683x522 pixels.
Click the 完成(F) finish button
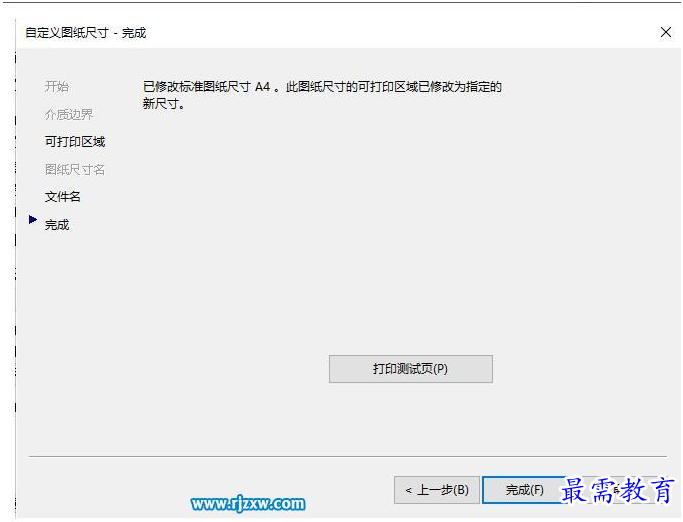pyautogui.click(x=524, y=490)
